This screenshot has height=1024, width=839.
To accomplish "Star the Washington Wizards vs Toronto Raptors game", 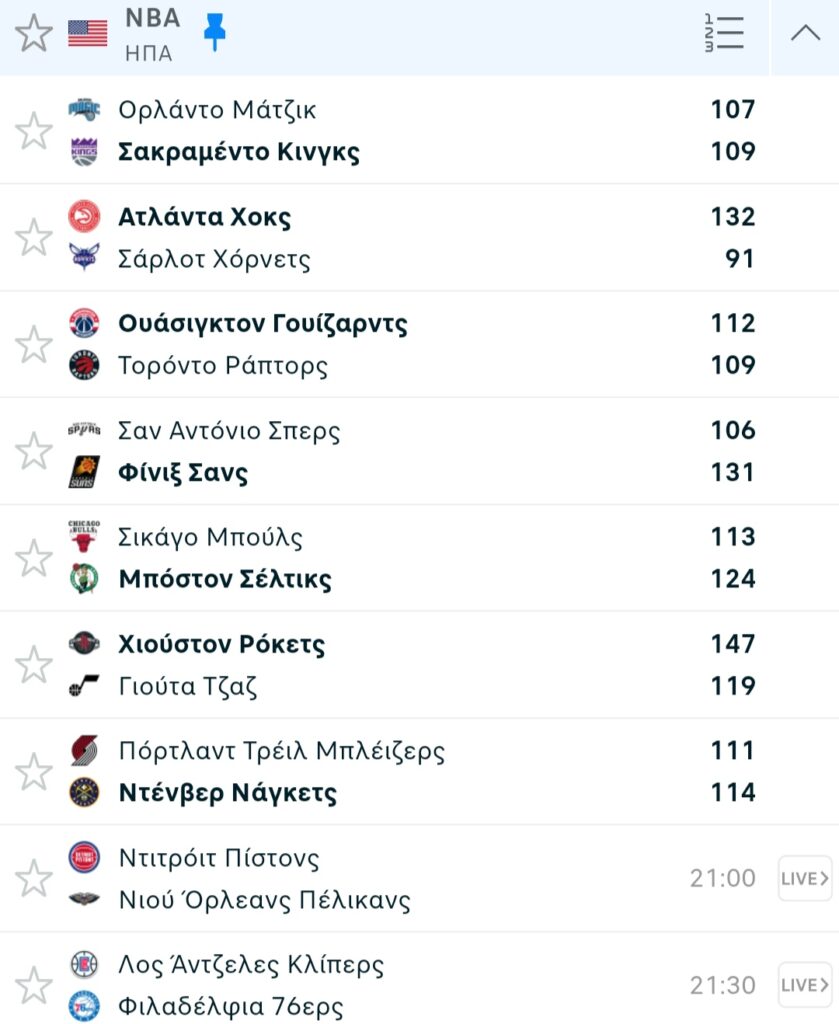I will (33, 344).
